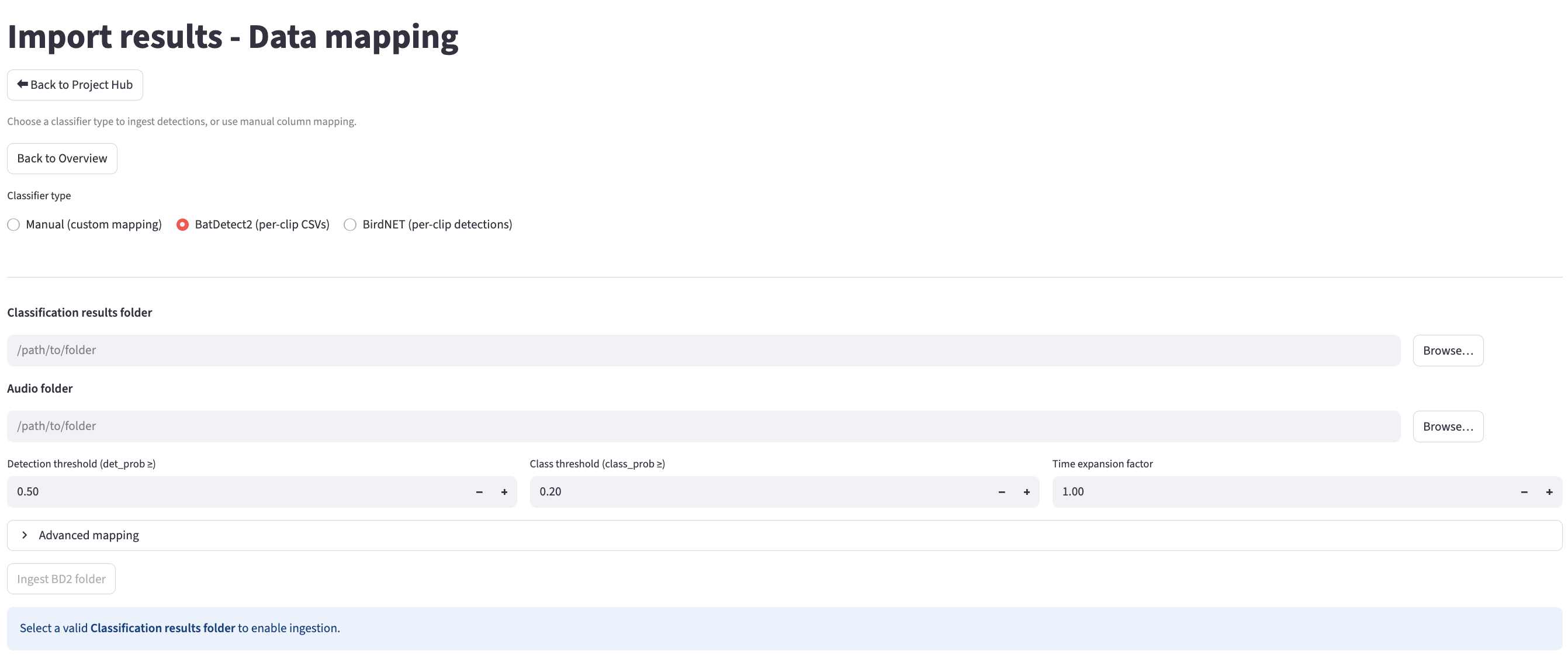Decrease time expansion factor minus icon
Image resolution: width=1568 pixels, height=669 pixels.
coord(1524,492)
